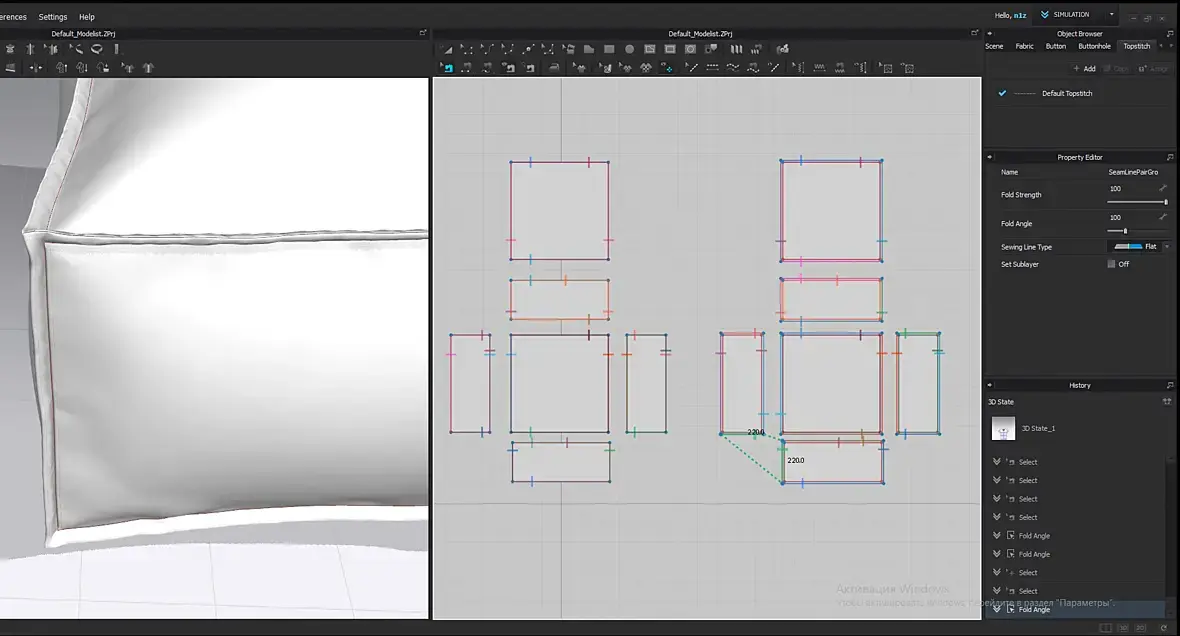
Task: Select the Edit Texture tool with teal dot
Action: (666, 68)
